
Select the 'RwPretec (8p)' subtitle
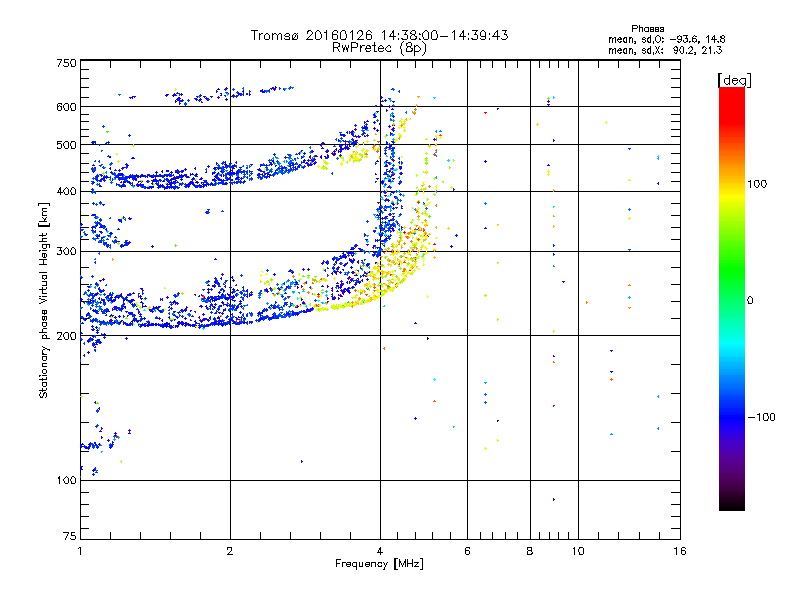tap(379, 48)
